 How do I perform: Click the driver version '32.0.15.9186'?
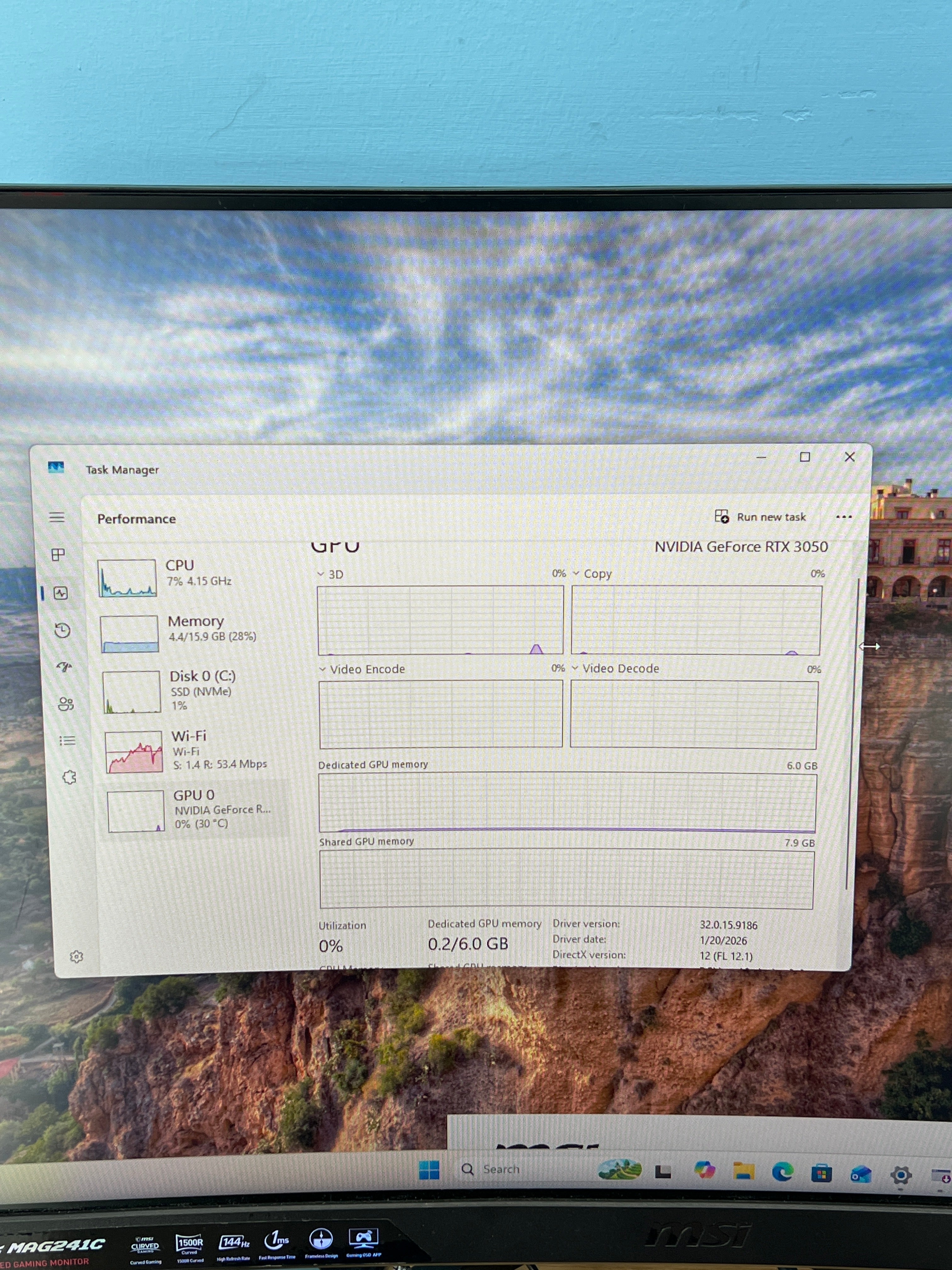[728, 925]
